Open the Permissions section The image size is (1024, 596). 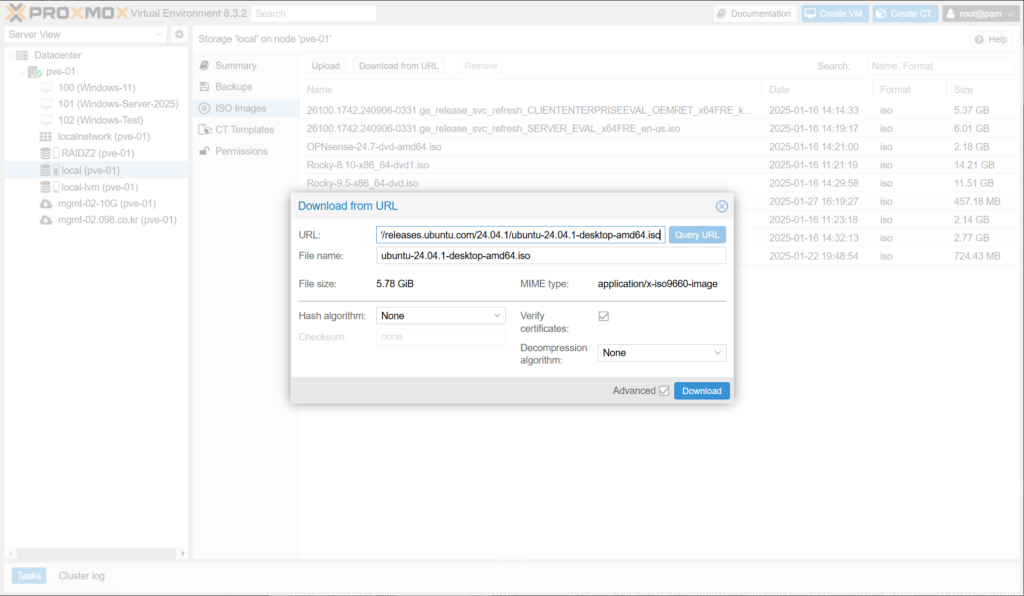[x=241, y=151]
